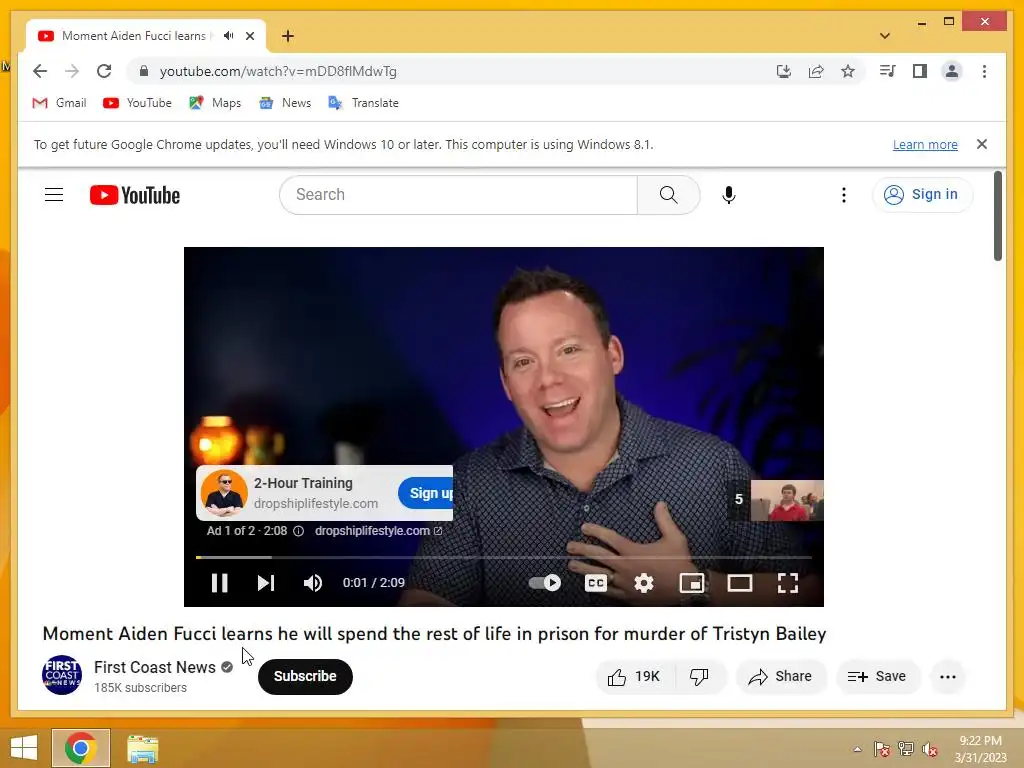Dismiss the Chrome update notice
Image resolution: width=1024 pixels, height=768 pixels.
(x=982, y=144)
